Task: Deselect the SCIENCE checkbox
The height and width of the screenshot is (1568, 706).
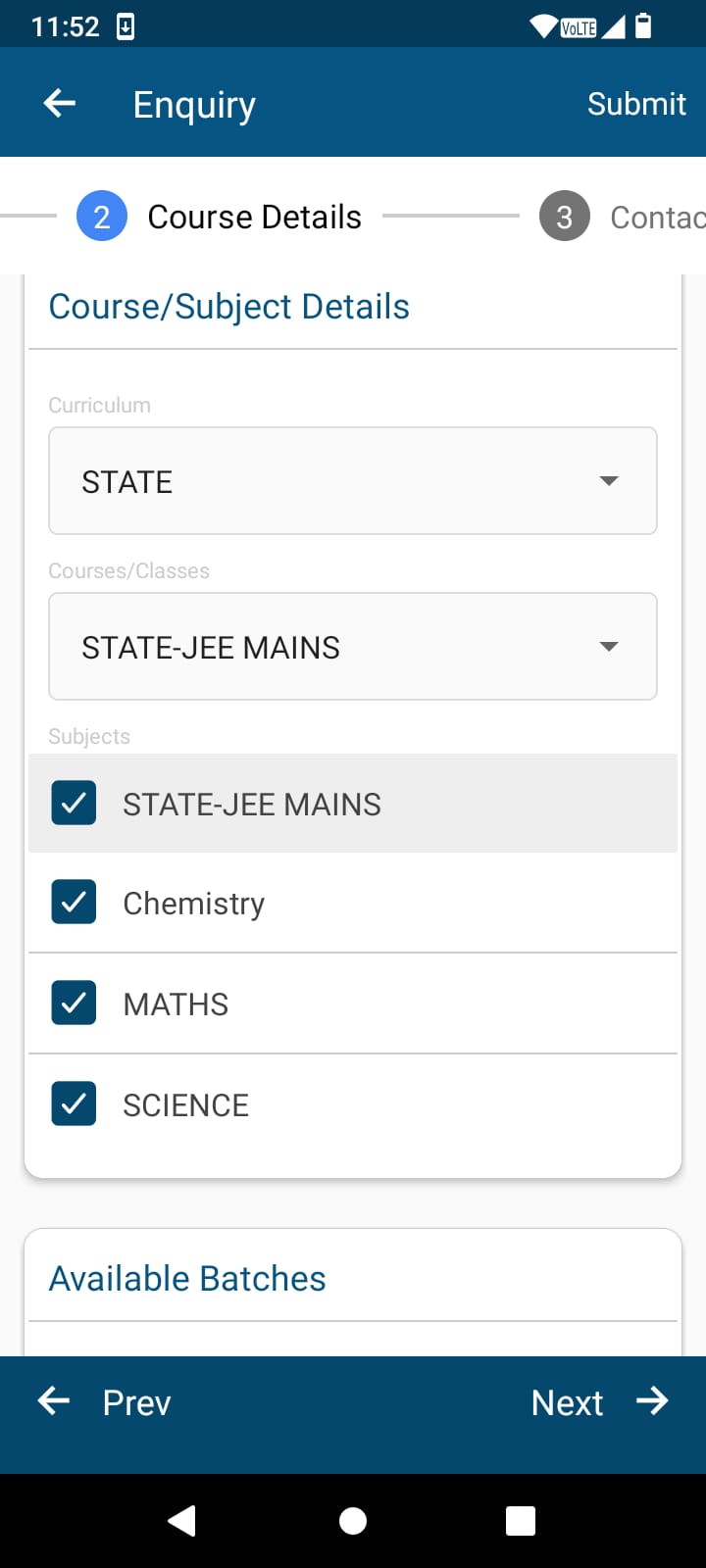Action: pyautogui.click(x=74, y=1104)
